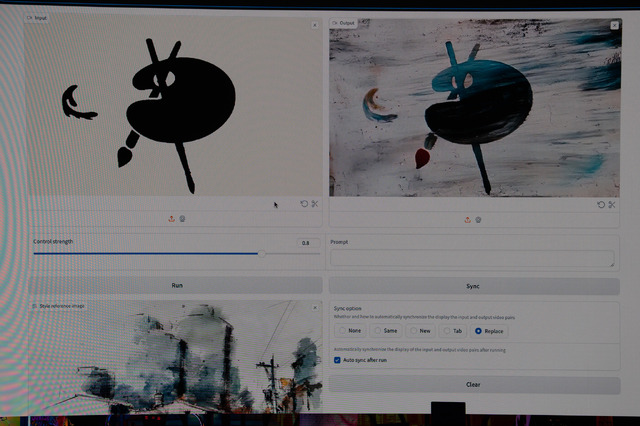The width and height of the screenshot is (640, 426).
Task: Choose the Tab sync option
Action: click(445, 330)
